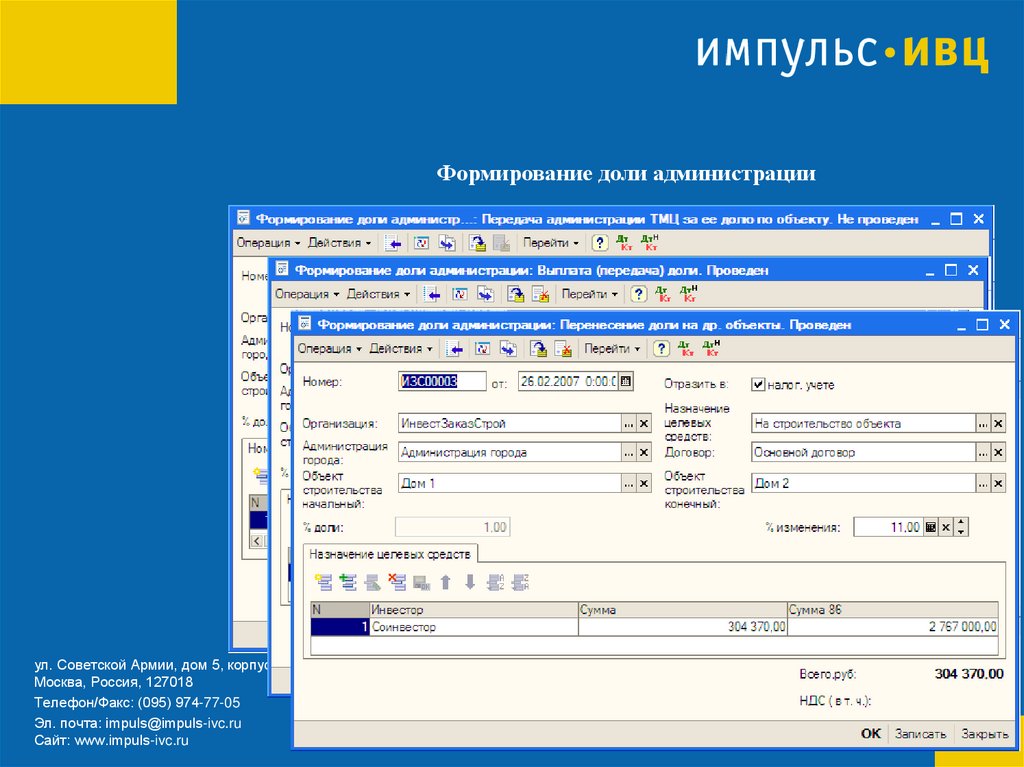The image size is (1024, 767).
Task: Click 'Find in list' arrow icon in Передача администрации ТМЦ window
Action: (x=393, y=244)
